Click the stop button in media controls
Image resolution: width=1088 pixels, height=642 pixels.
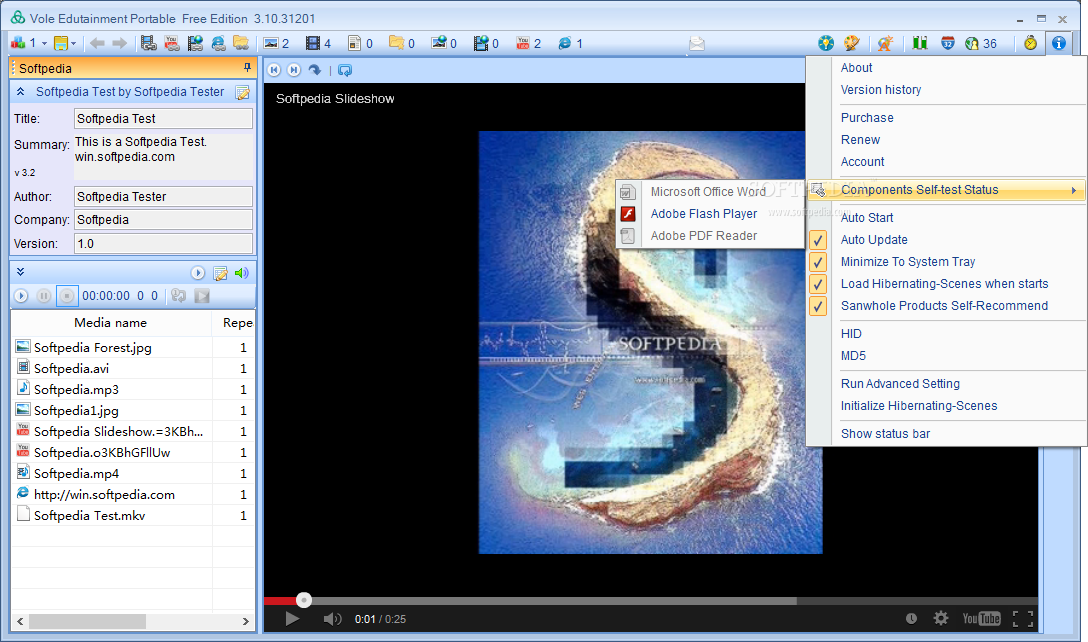pos(67,296)
